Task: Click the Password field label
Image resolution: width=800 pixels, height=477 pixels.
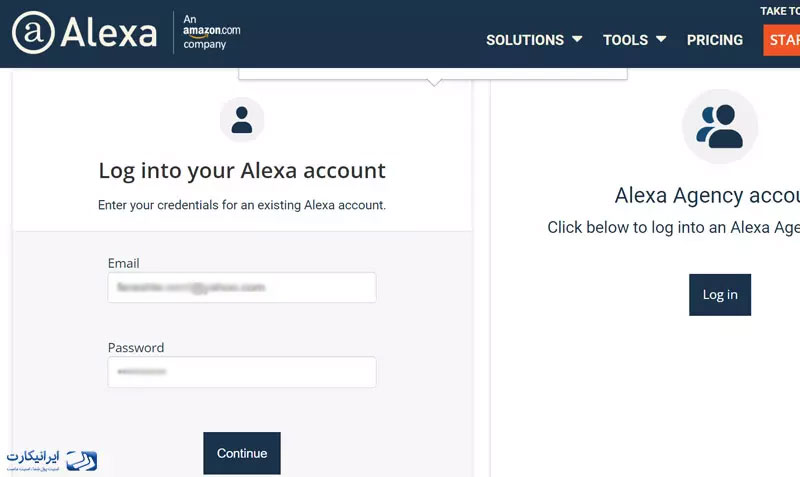Action: click(x=136, y=347)
